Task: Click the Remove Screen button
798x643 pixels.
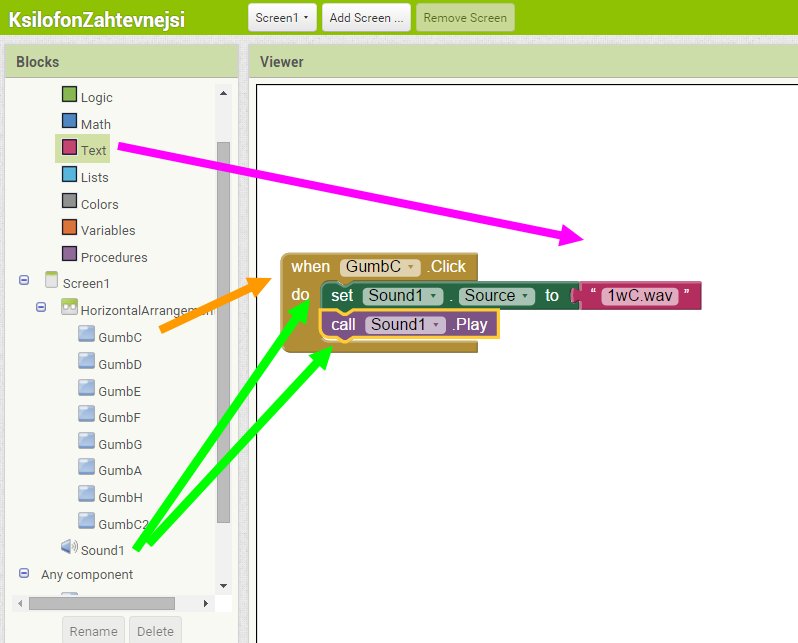Action: [x=465, y=18]
